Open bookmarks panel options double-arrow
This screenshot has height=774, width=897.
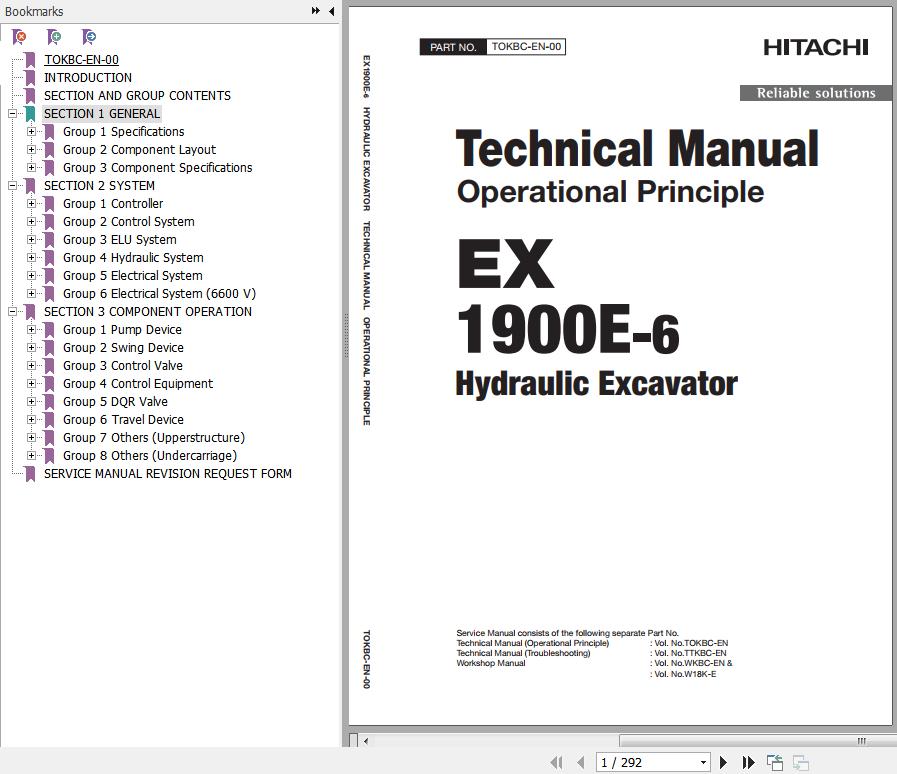click(x=316, y=11)
